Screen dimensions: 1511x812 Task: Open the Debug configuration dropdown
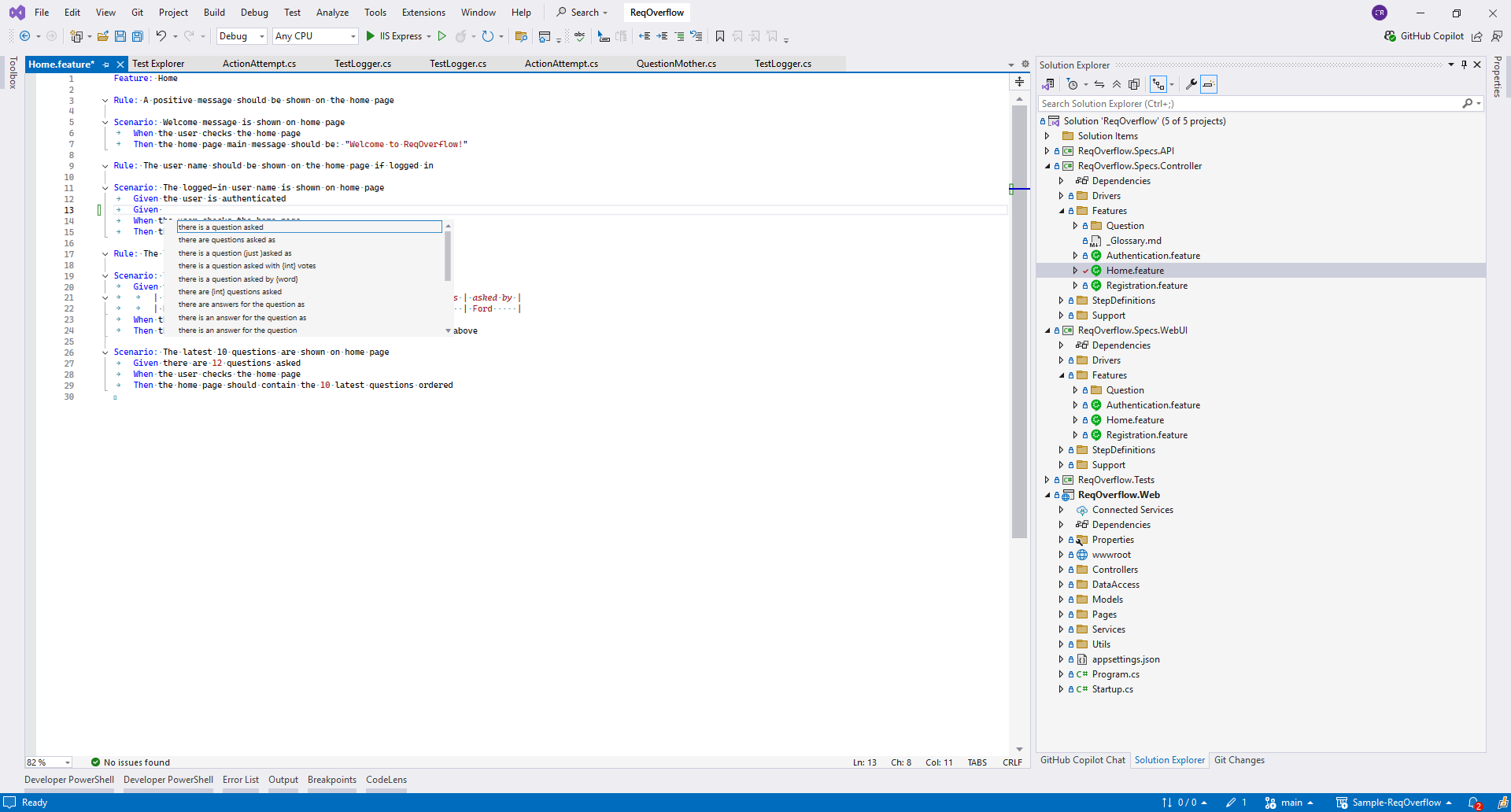coord(242,36)
